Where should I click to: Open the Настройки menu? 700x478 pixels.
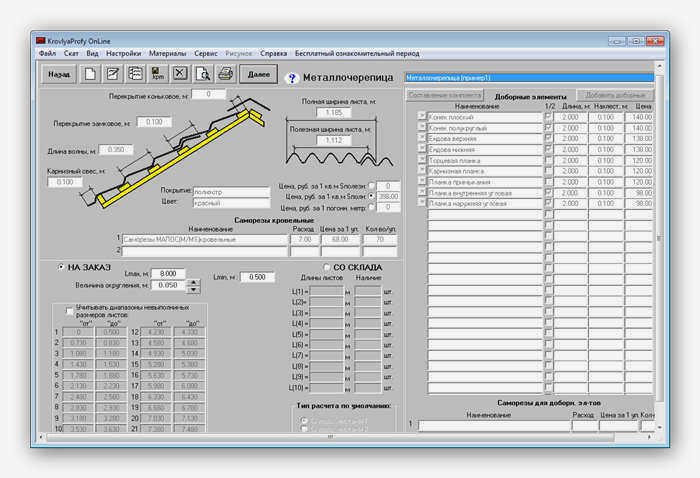click(x=124, y=53)
